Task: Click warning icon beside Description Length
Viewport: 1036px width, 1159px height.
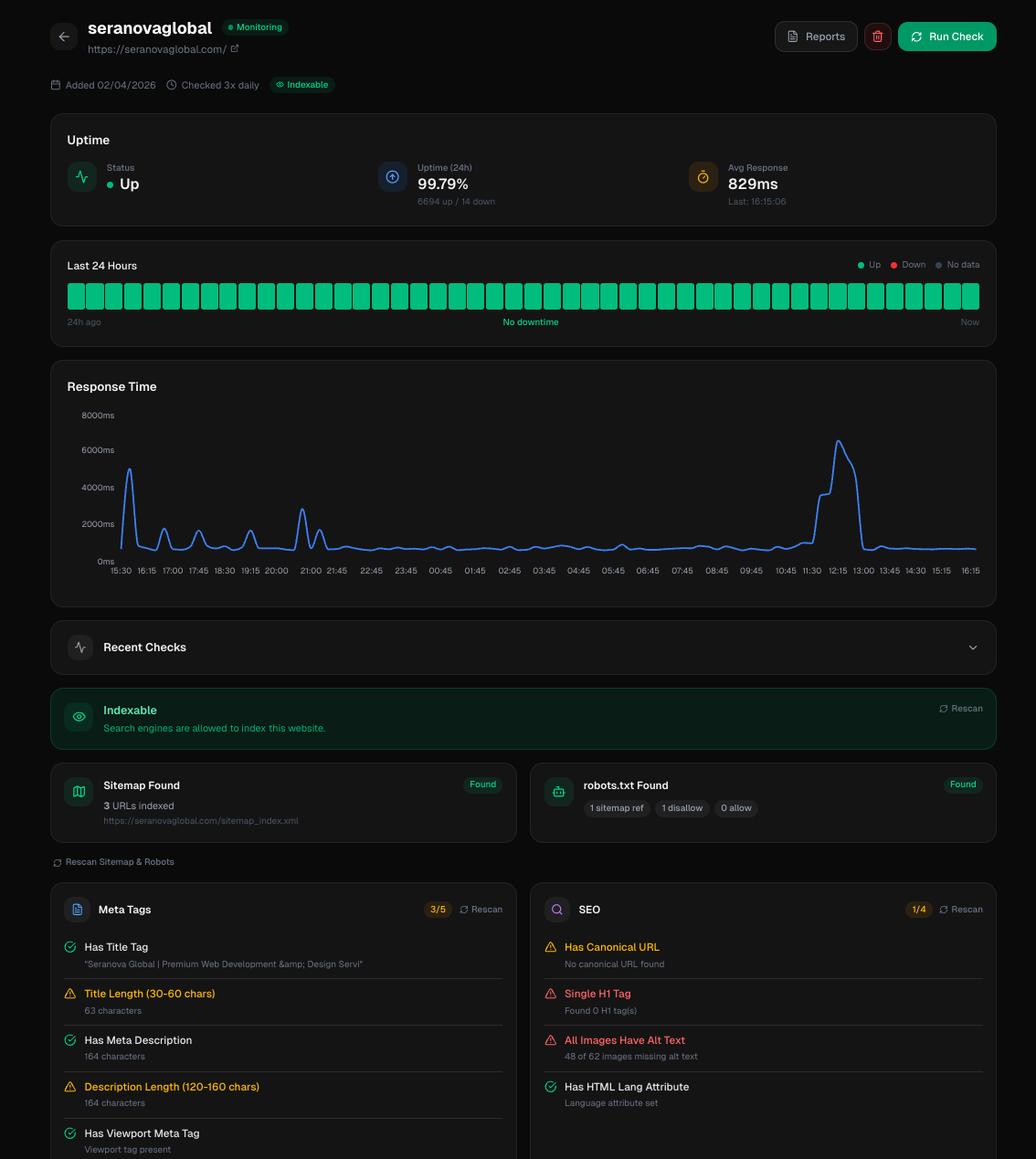Action: (x=70, y=1087)
